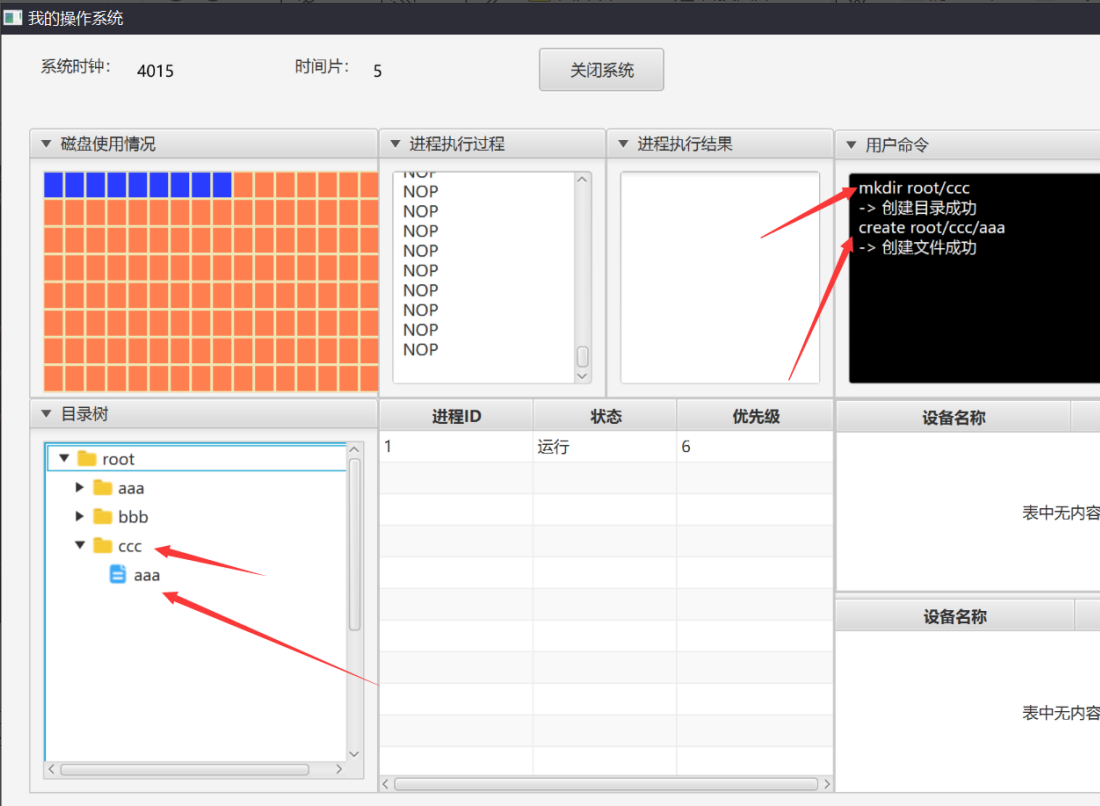Click the upper 设备名称 column header
This screenshot has width=1100, height=806.
pos(953,417)
